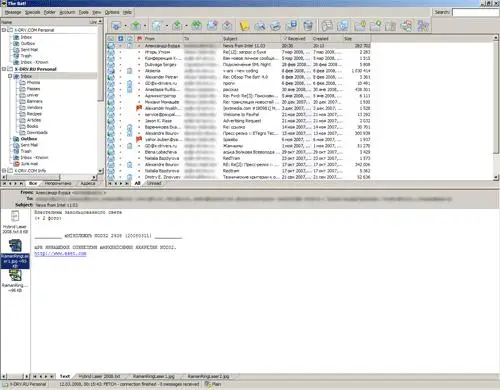Click the delete message trash icon
The image size is (500, 390).
pyautogui.click(x=308, y=26)
